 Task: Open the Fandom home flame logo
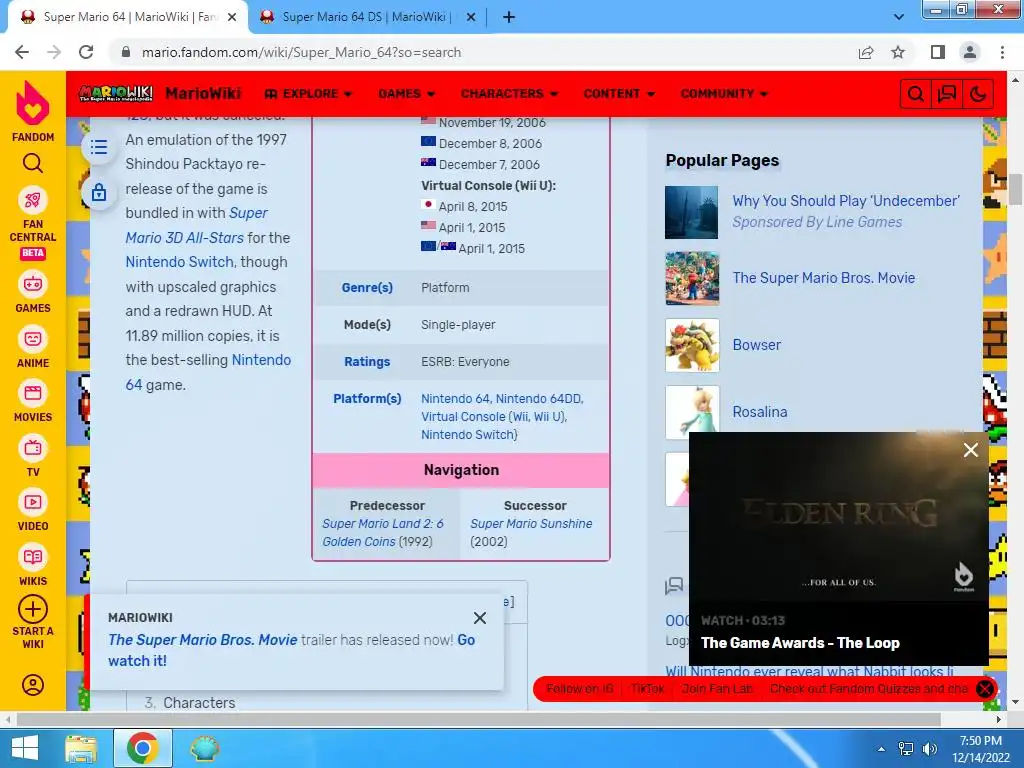(x=33, y=104)
